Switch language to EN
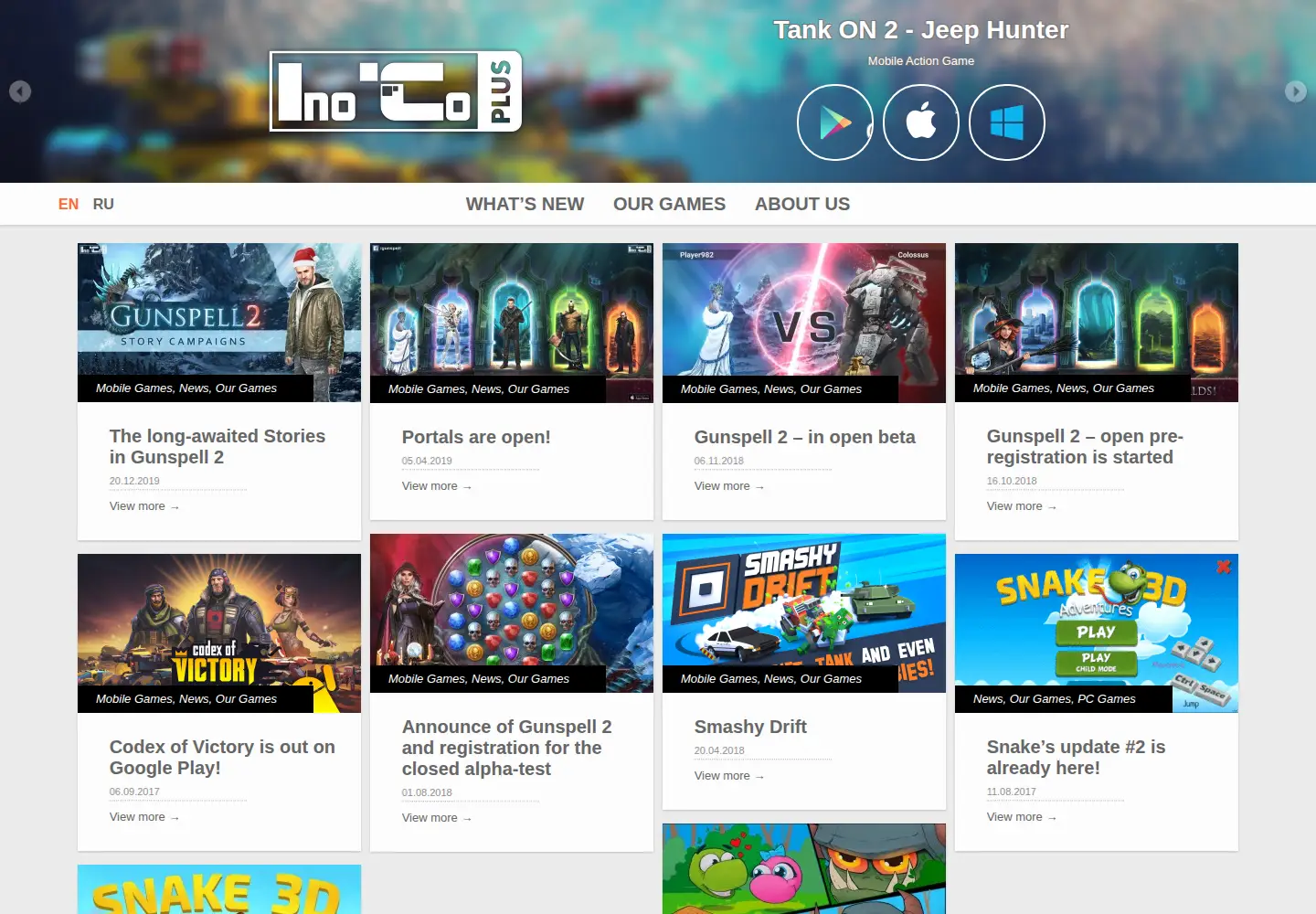Image resolution: width=1316 pixels, height=914 pixels. tap(69, 204)
